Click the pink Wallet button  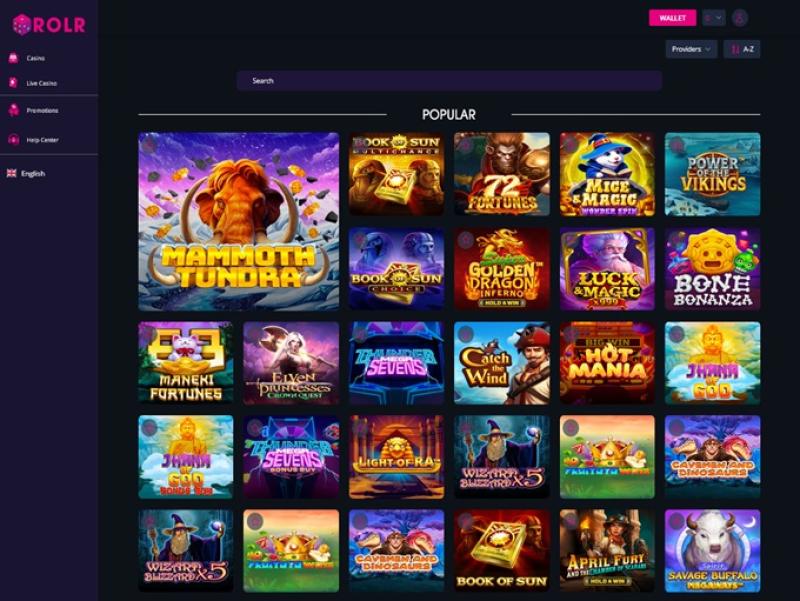672,18
